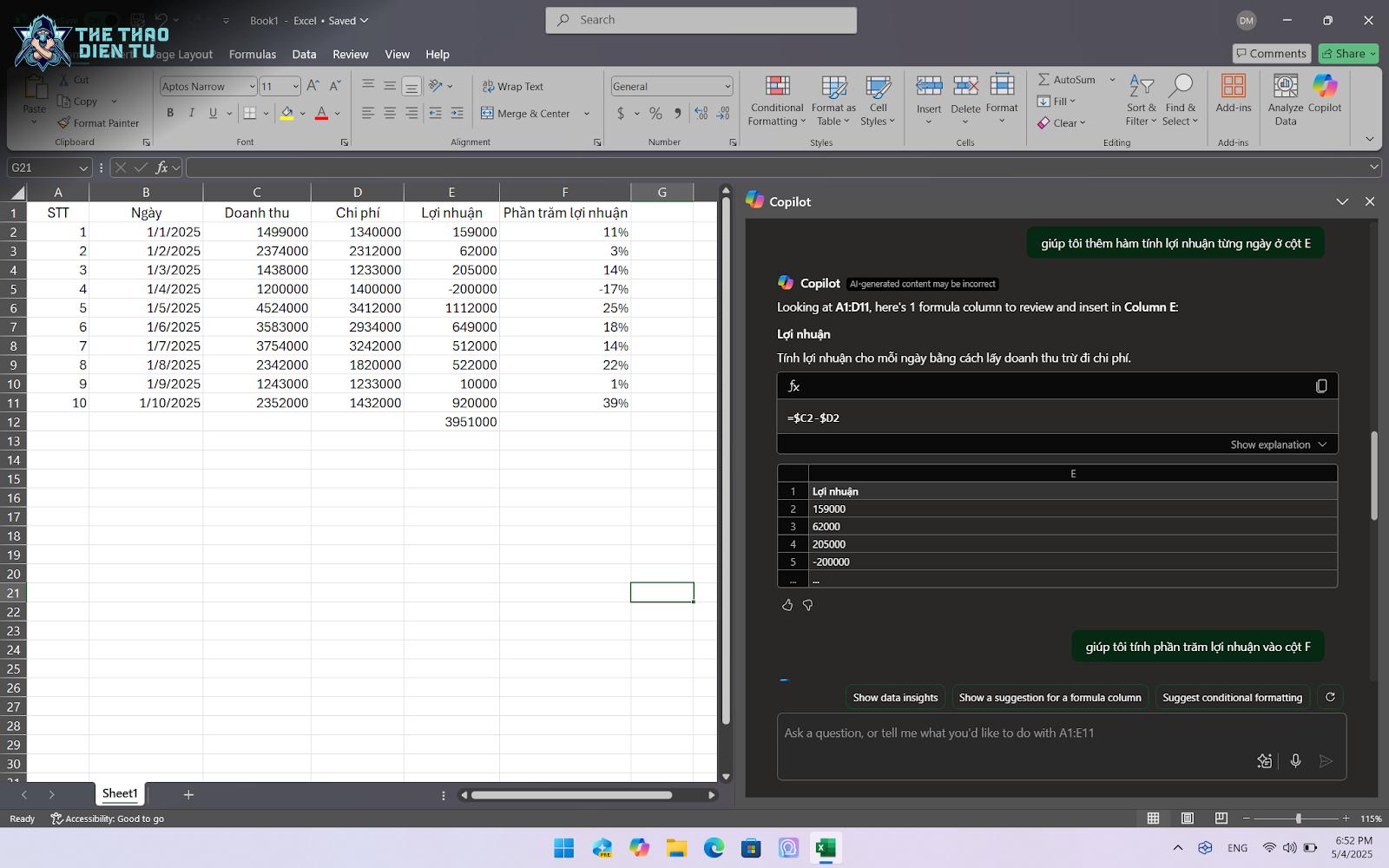
Task: Select the Sheet1 tab
Action: click(x=120, y=793)
